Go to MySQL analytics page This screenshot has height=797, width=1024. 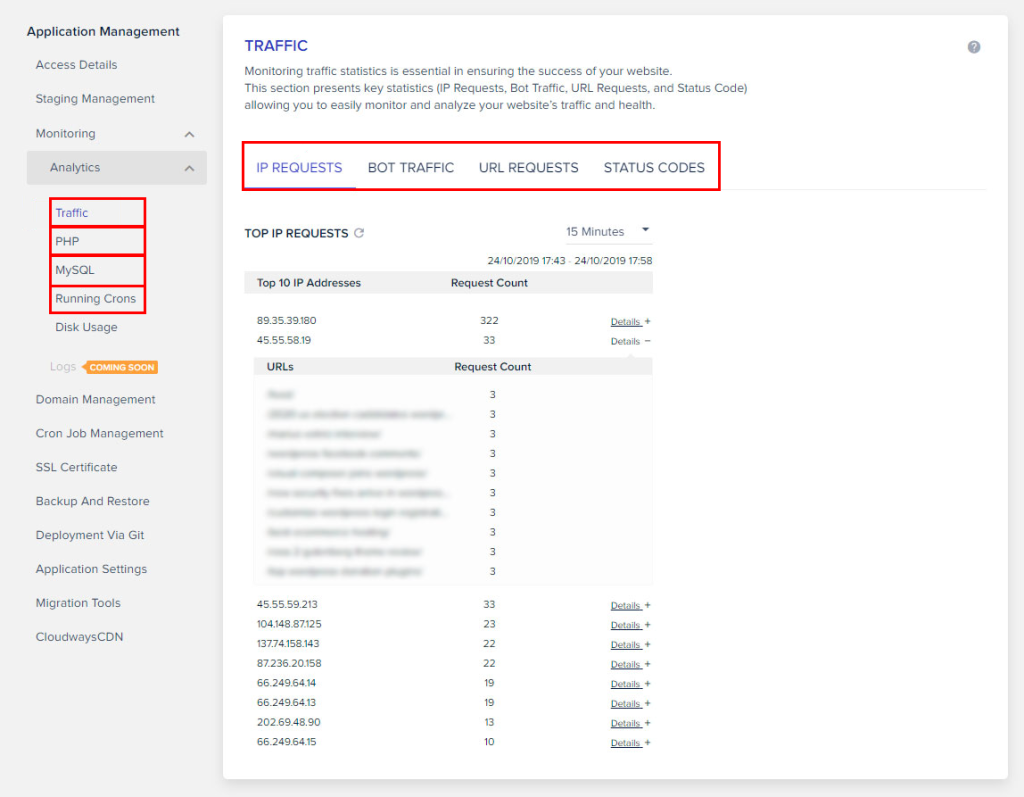point(75,270)
